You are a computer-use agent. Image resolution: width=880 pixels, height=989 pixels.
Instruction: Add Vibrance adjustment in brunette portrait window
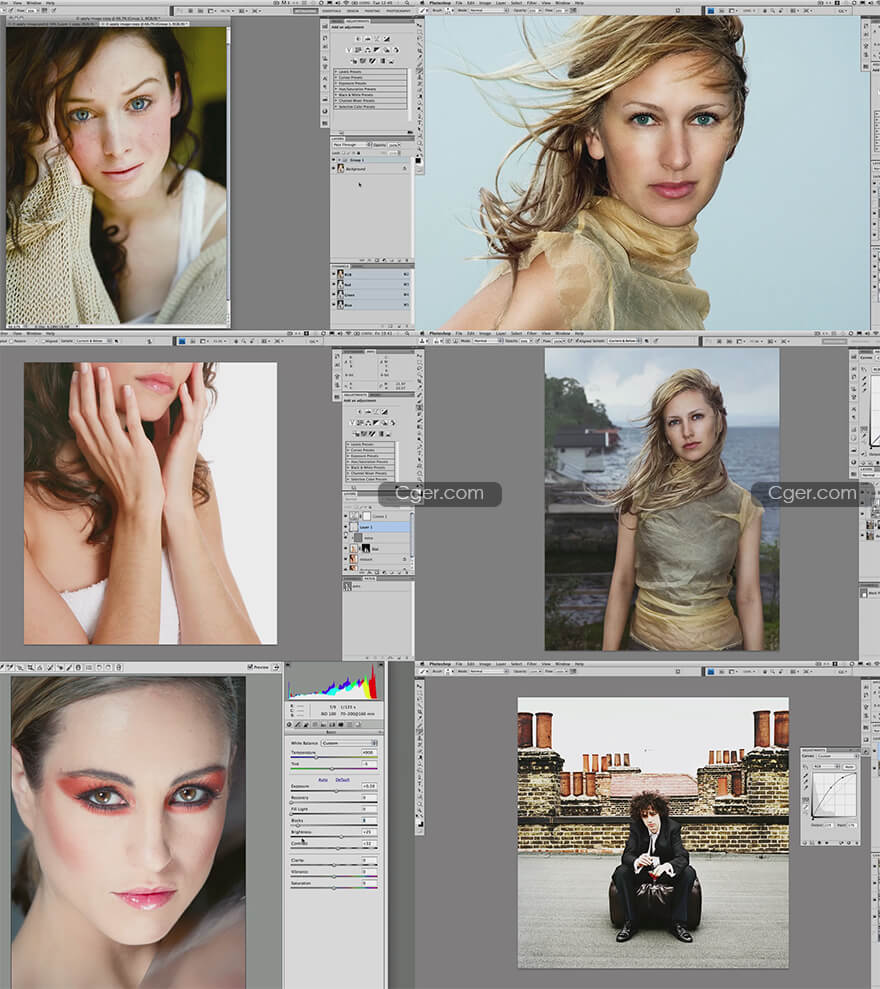point(349,49)
